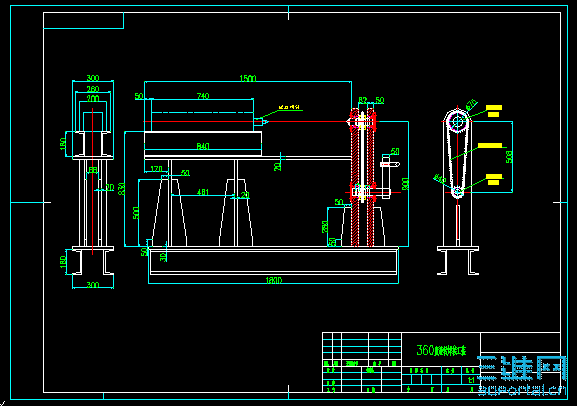Image resolution: width=577 pixels, height=406 pixels.
Task: Pick the vertical 830 height dimension
Action: (x=121, y=188)
